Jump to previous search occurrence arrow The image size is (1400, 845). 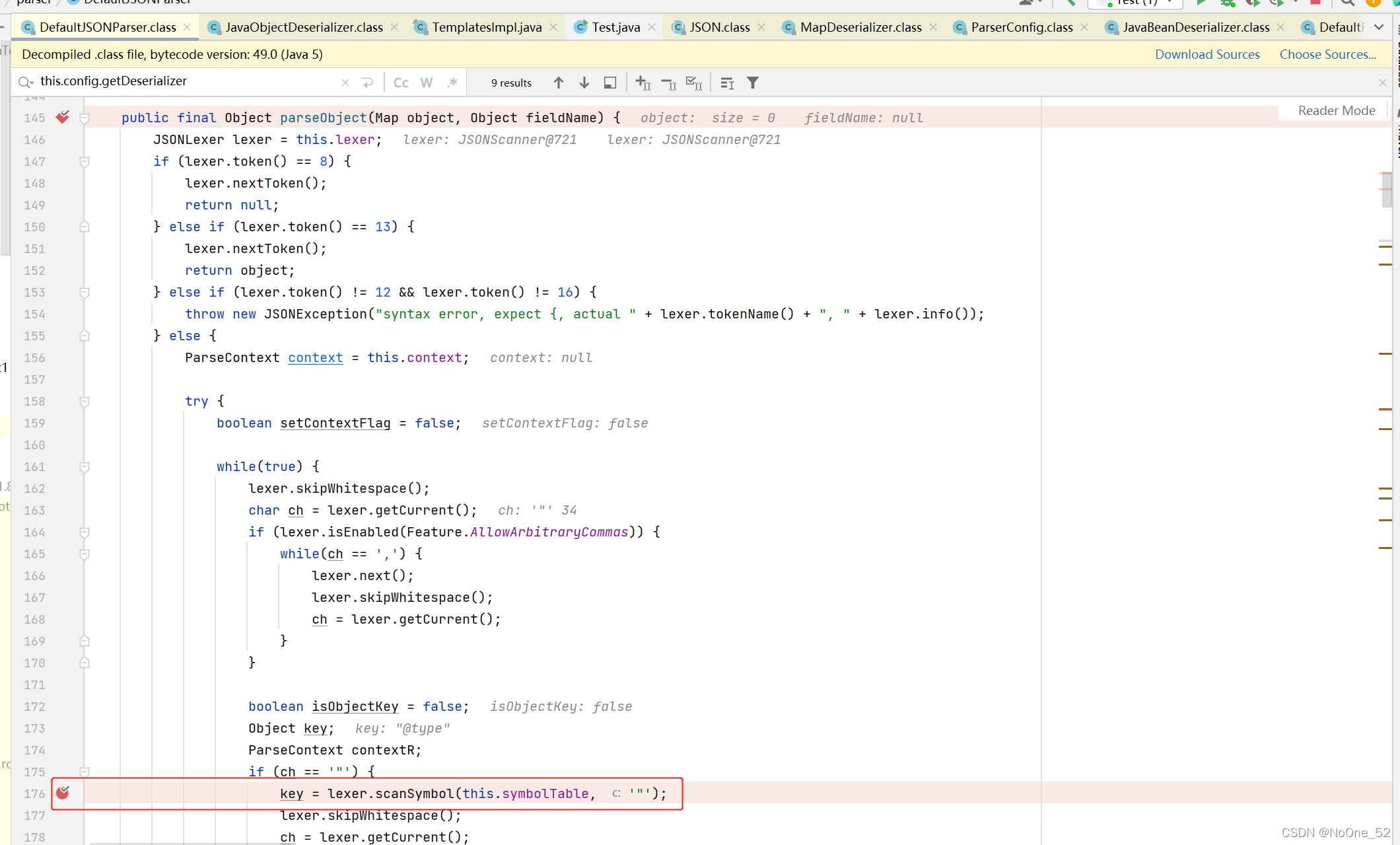559,83
